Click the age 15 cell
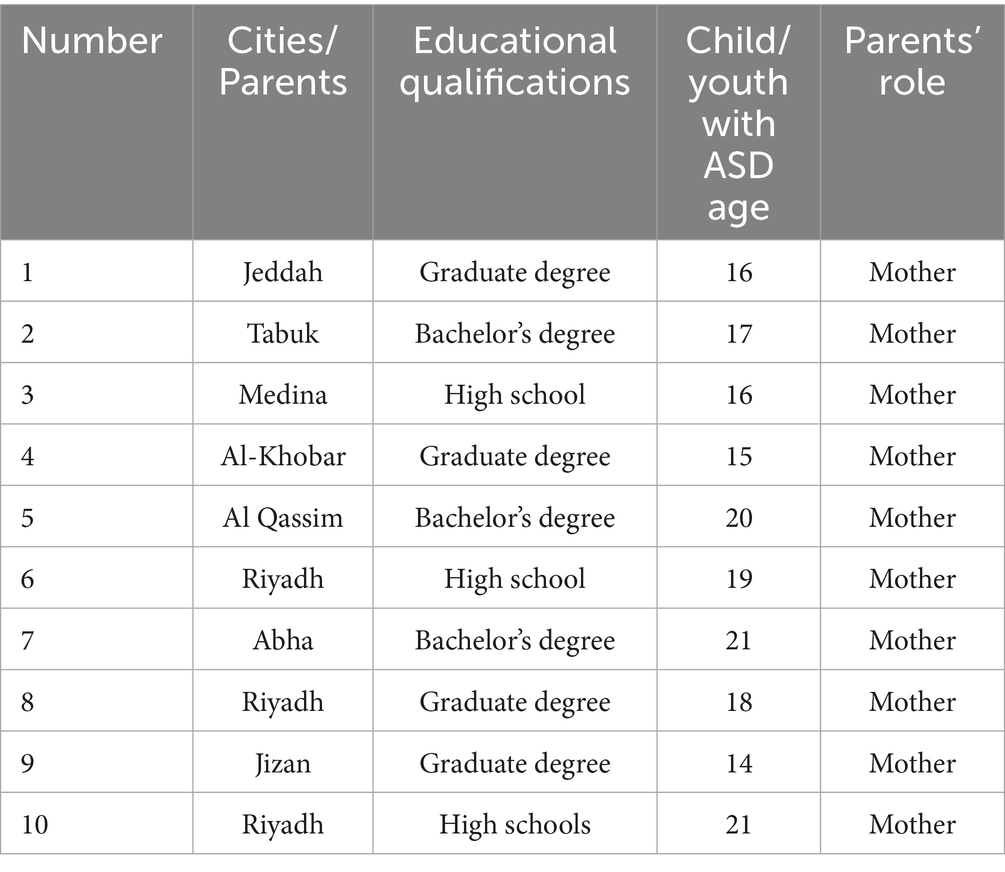Image resolution: width=1005 pixels, height=872 pixels. 738,456
